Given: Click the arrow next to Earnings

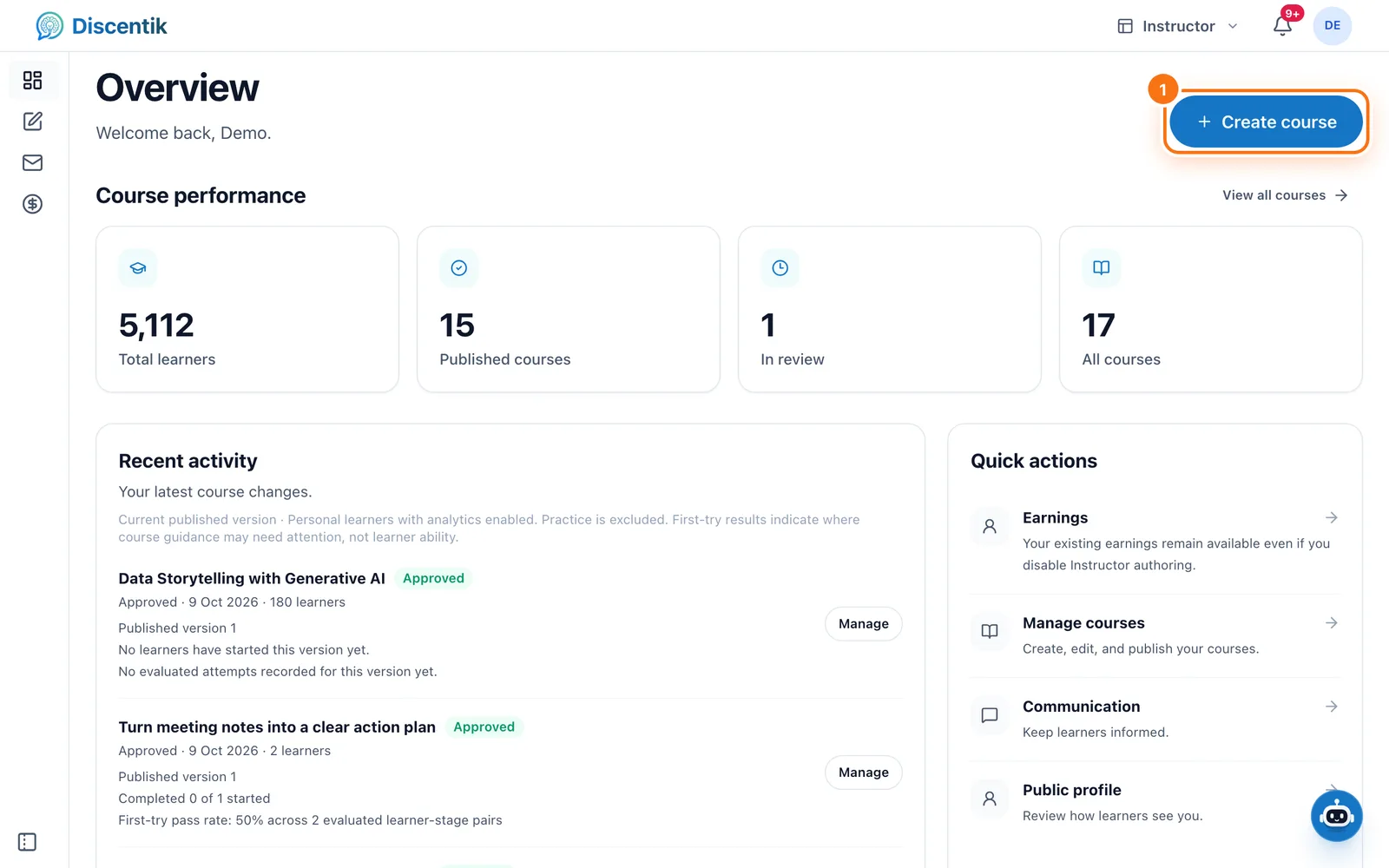Looking at the screenshot, I should 1332,518.
